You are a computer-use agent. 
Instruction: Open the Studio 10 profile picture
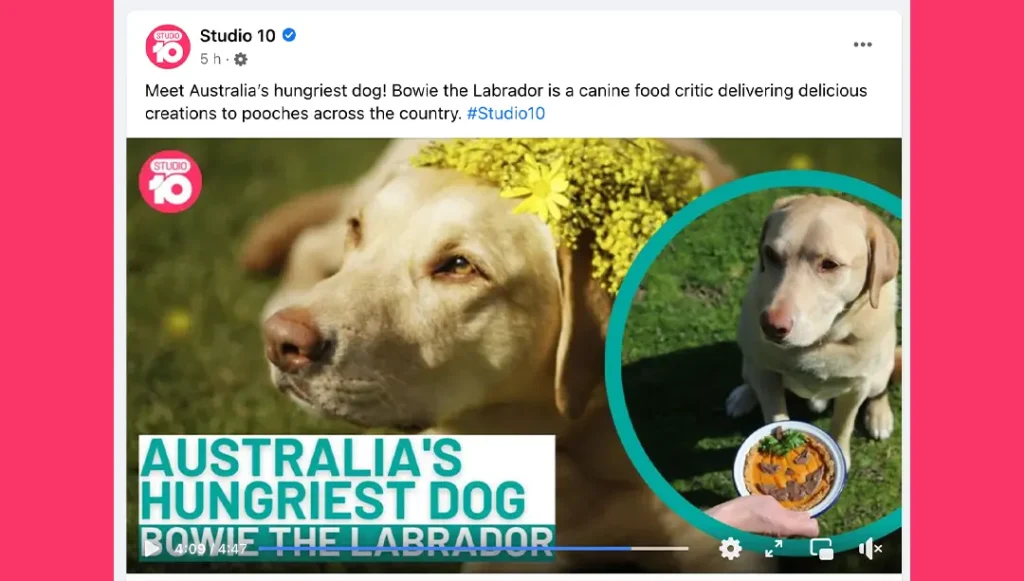[x=167, y=46]
